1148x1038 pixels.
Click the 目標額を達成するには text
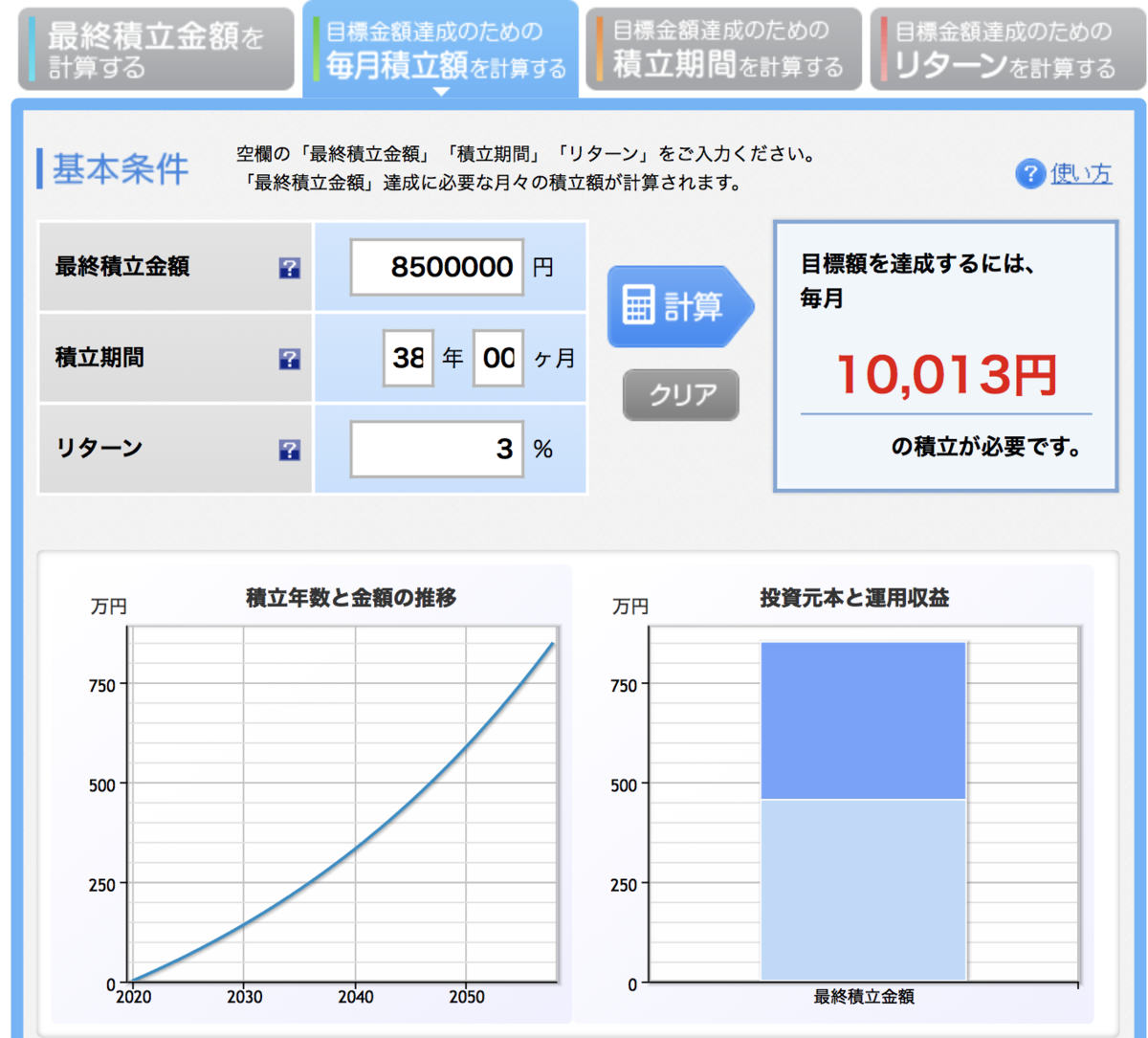coord(918,263)
